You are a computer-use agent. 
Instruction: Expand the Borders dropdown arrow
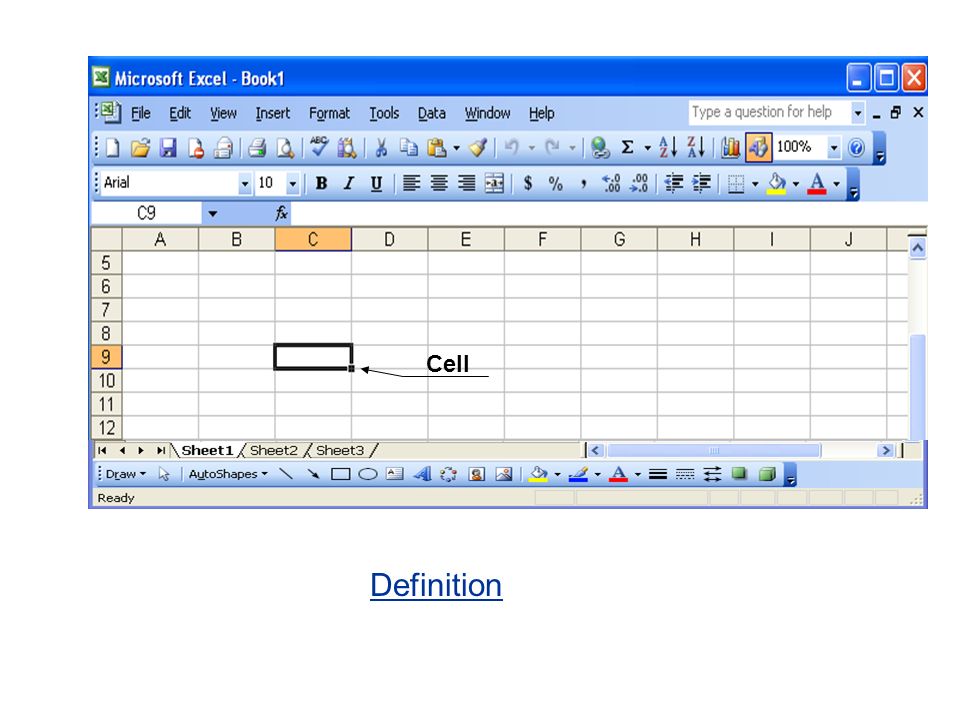click(x=755, y=184)
